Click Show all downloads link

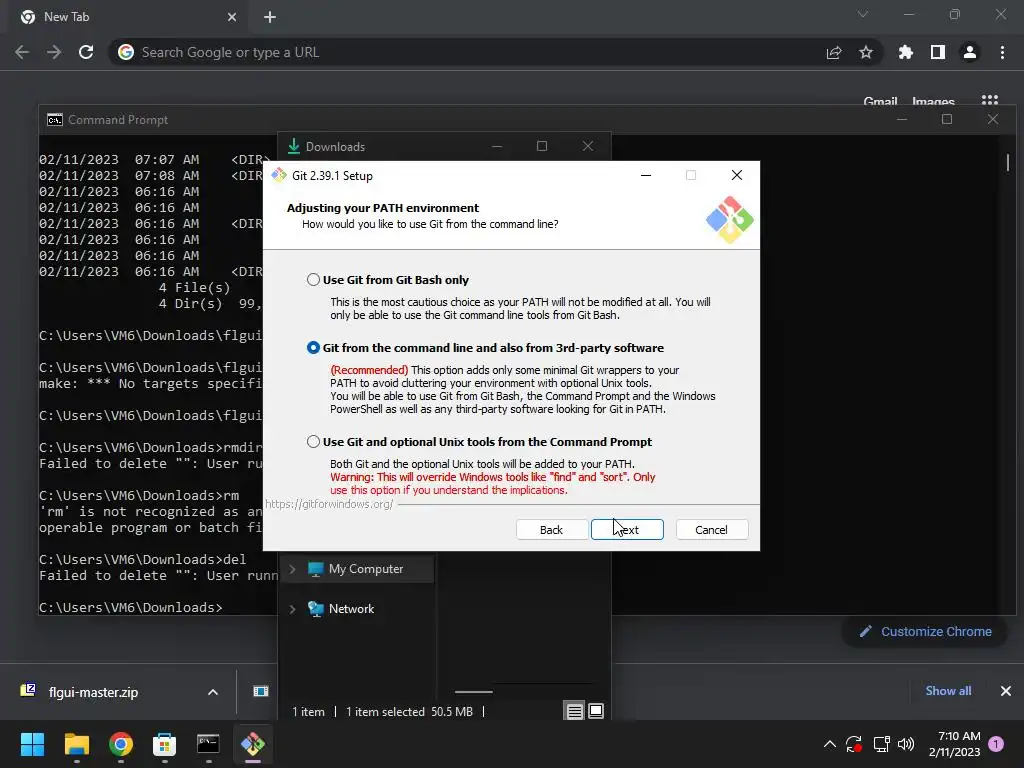coord(948,691)
